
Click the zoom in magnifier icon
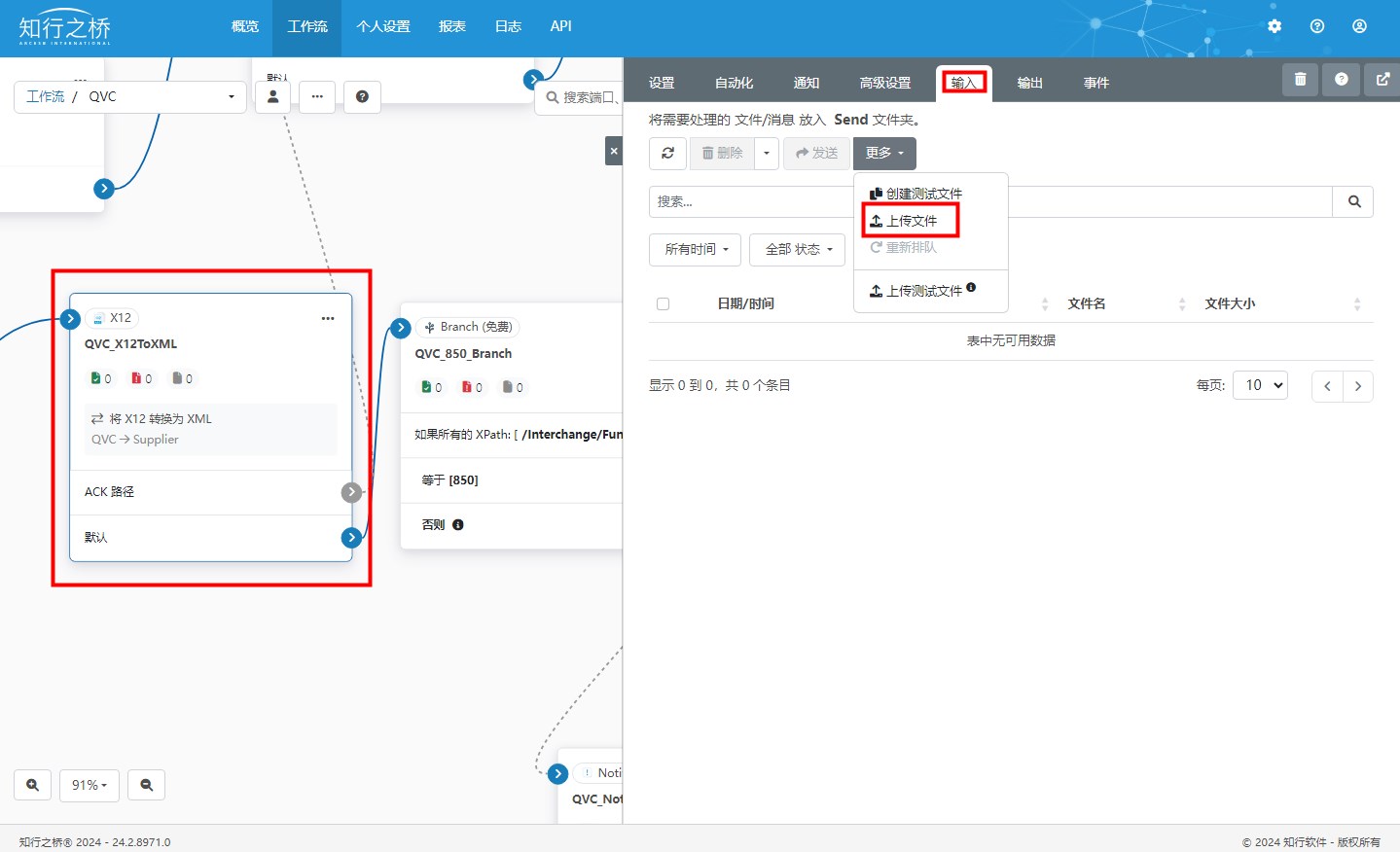tap(33, 785)
